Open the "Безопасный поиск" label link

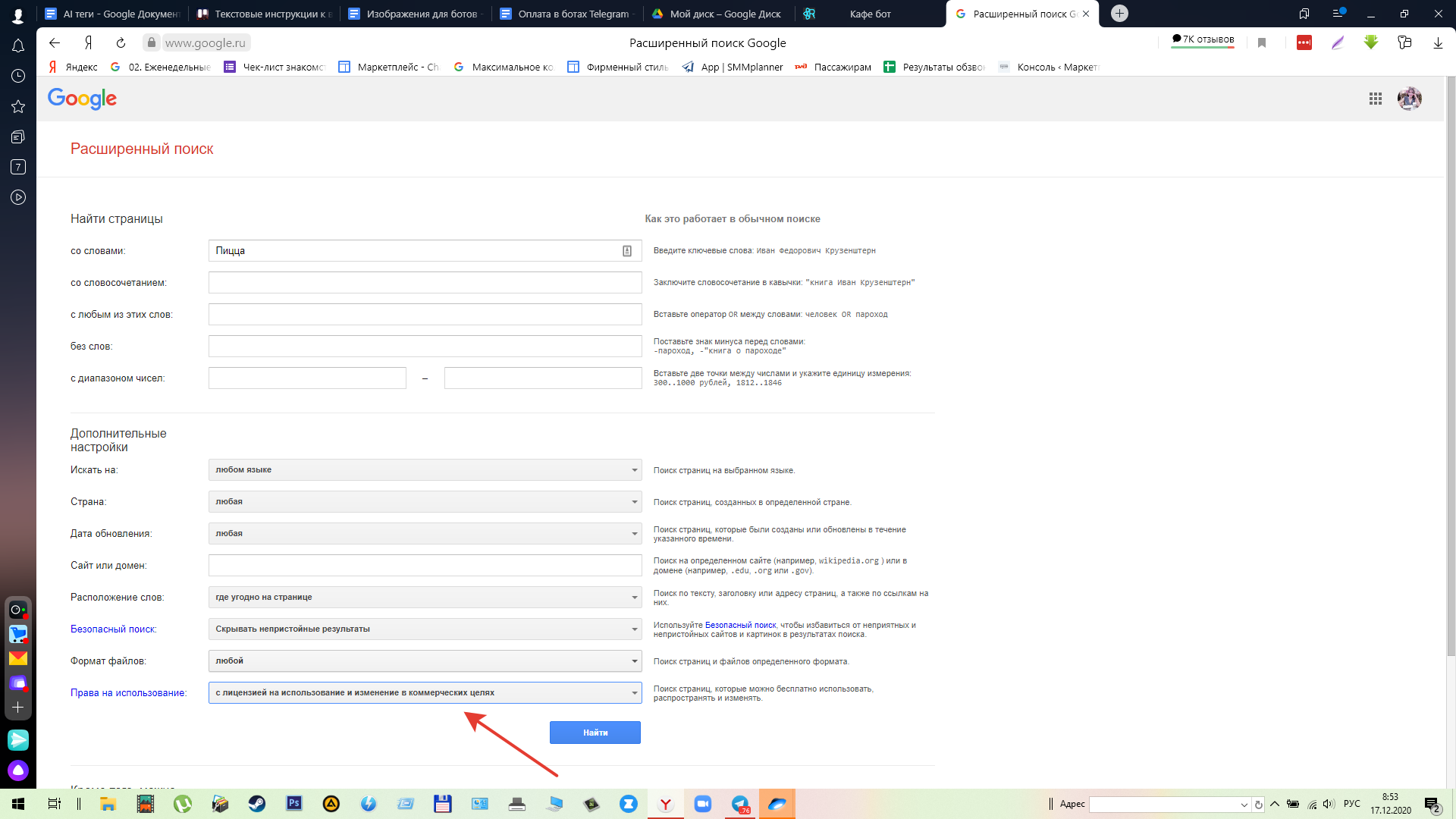click(x=113, y=629)
